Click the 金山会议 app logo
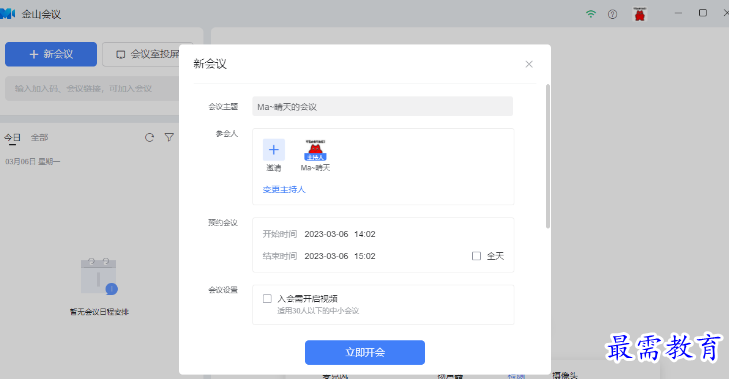 pos(7,14)
